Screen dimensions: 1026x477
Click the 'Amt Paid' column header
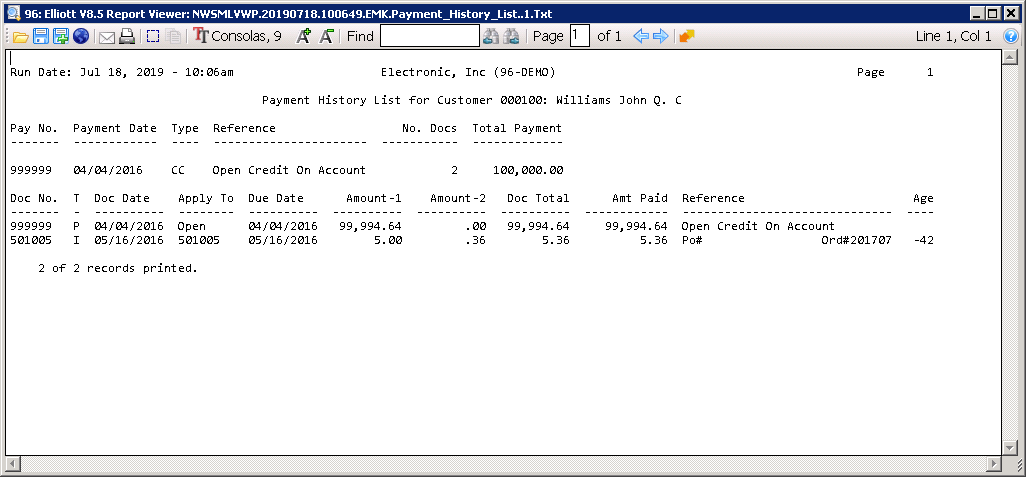click(640, 198)
